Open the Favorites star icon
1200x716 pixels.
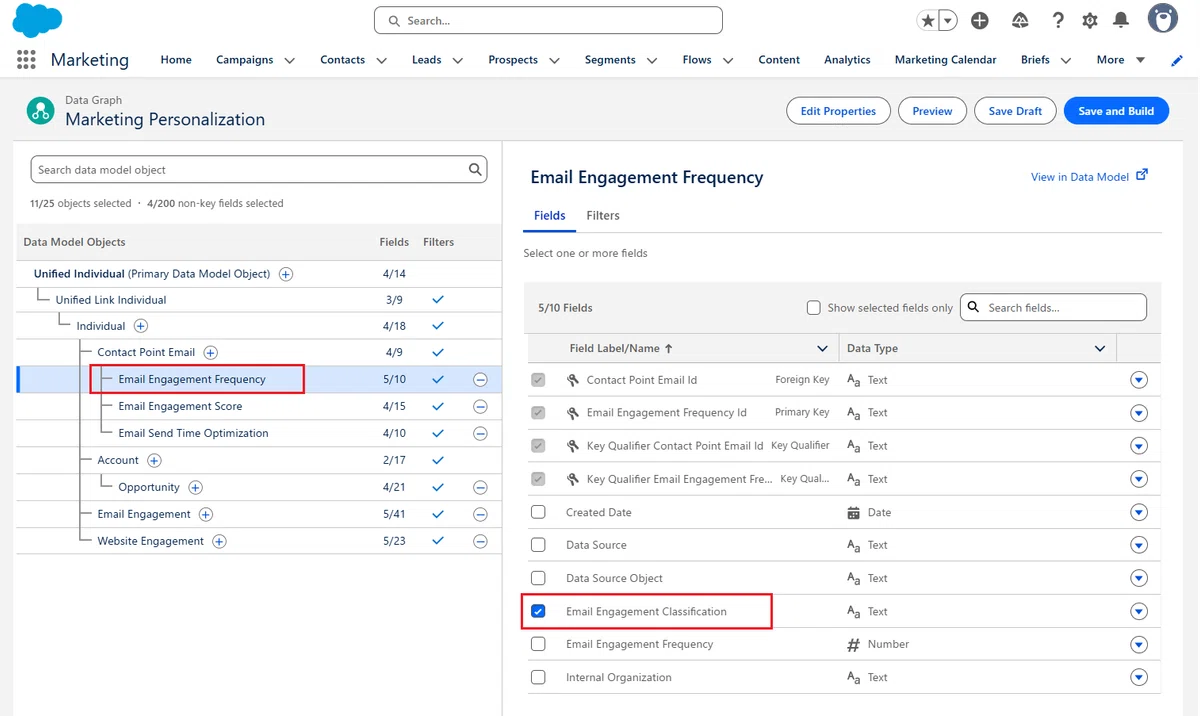pos(928,20)
